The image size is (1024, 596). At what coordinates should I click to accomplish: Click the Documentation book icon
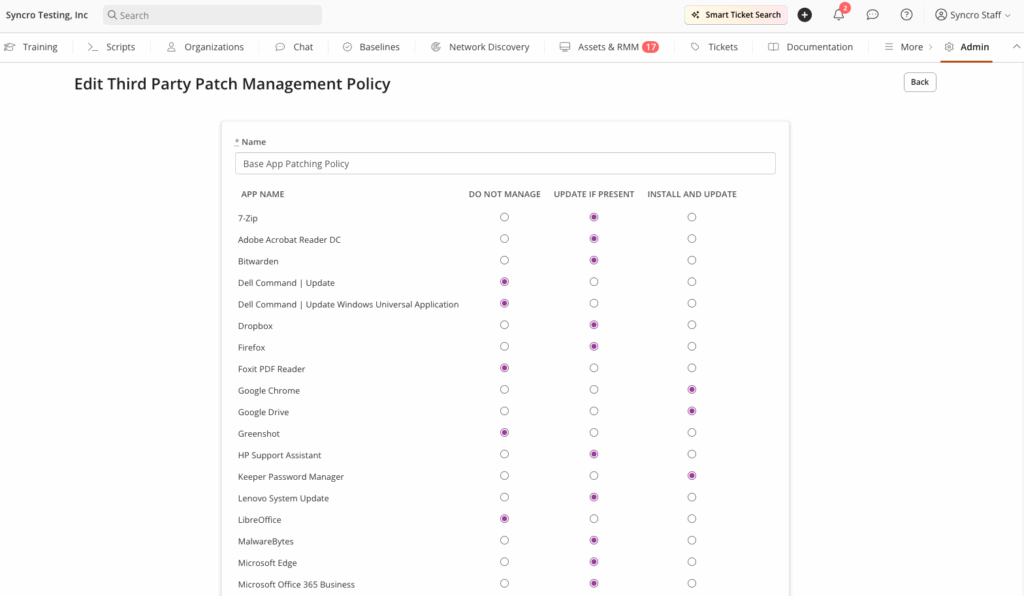pyautogui.click(x=773, y=47)
